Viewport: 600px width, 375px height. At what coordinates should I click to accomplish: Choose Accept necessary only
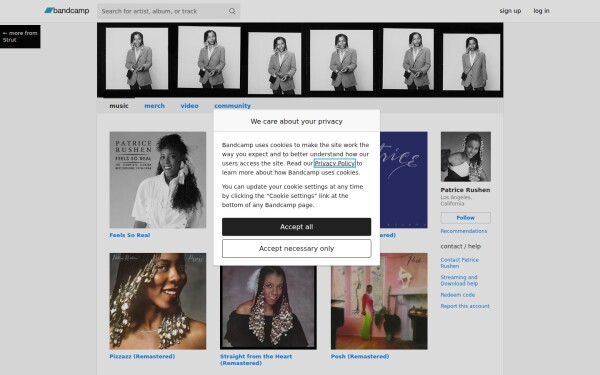(296, 249)
